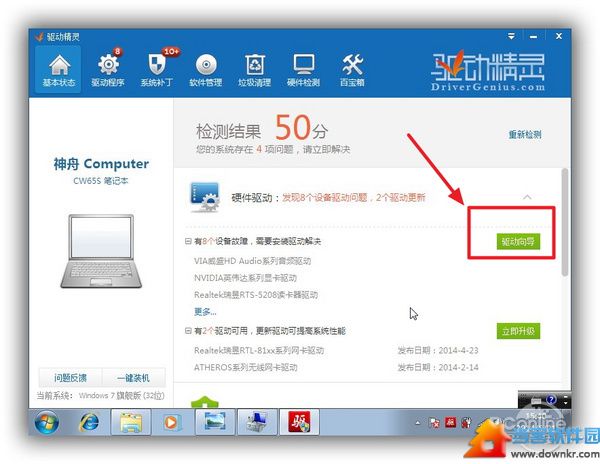Screen dimensions: 600x464
Task: Collapse the 硬件驱动 section chevron
Action: [x=527, y=197]
